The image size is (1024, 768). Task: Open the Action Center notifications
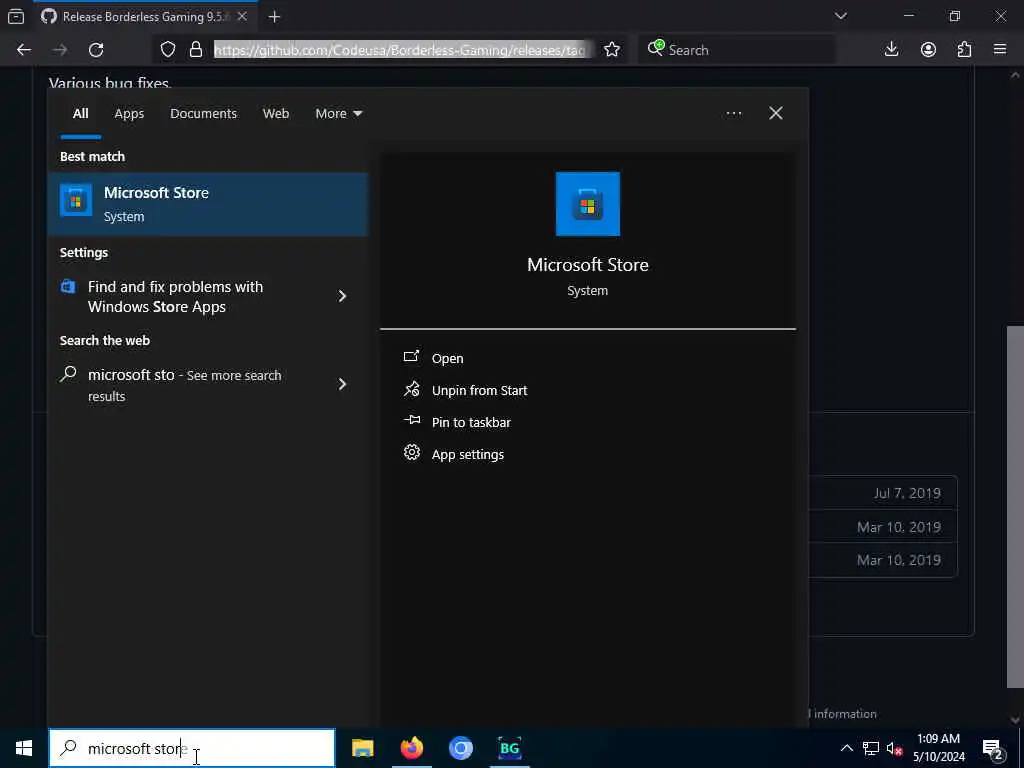994,748
